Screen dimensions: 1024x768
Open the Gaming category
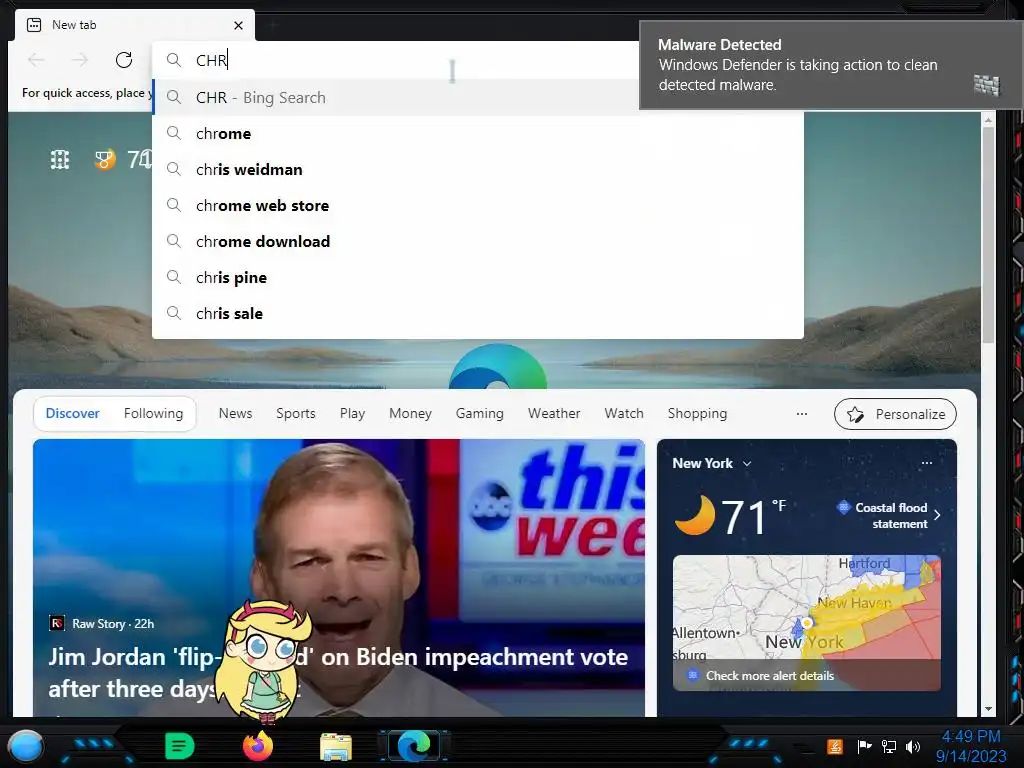(479, 413)
